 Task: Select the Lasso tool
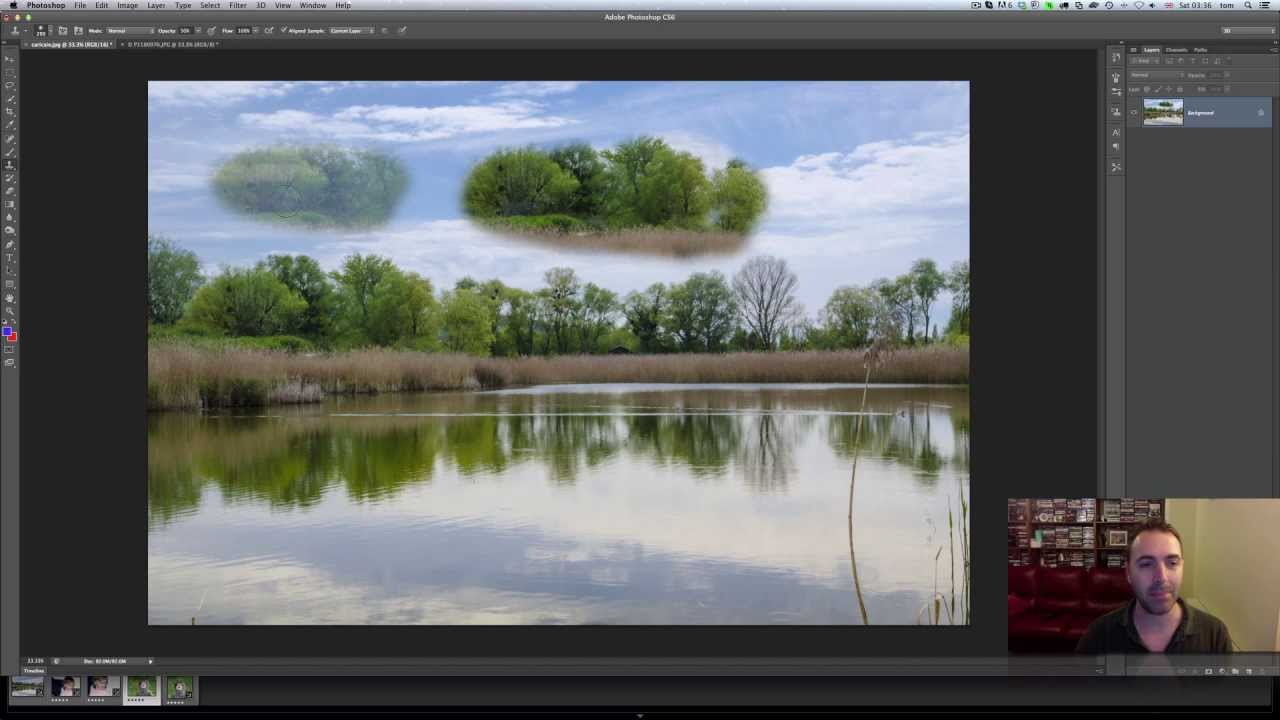pyautogui.click(x=10, y=85)
